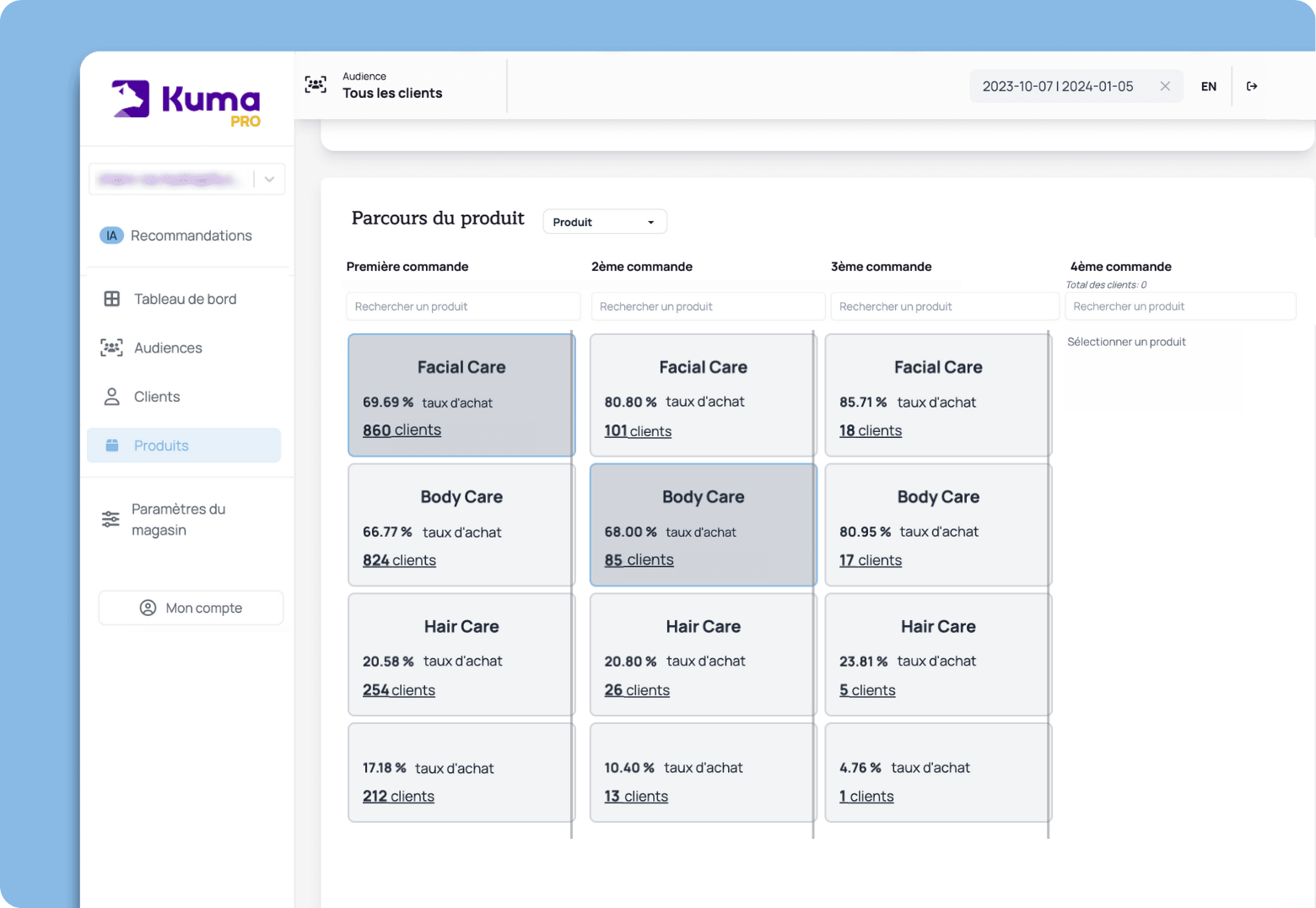Clear the date range with the X icon
The image size is (1316, 908).
pyautogui.click(x=1165, y=86)
